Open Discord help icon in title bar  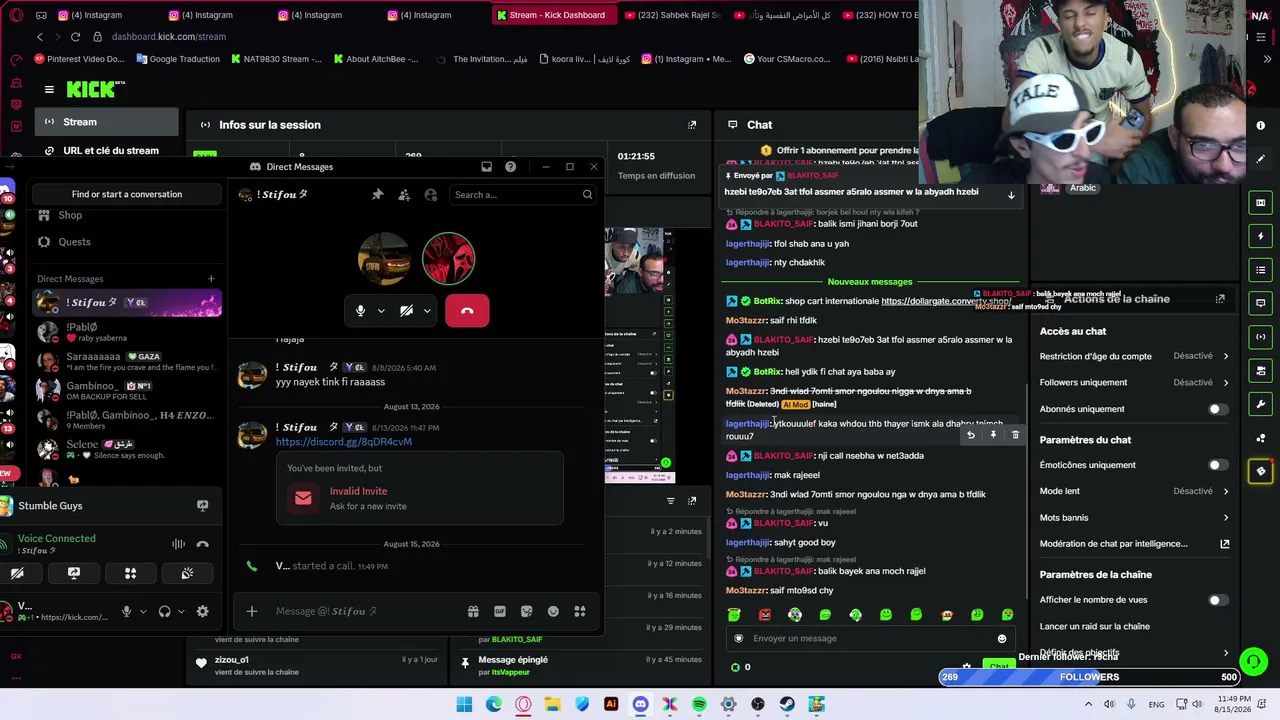click(x=511, y=167)
